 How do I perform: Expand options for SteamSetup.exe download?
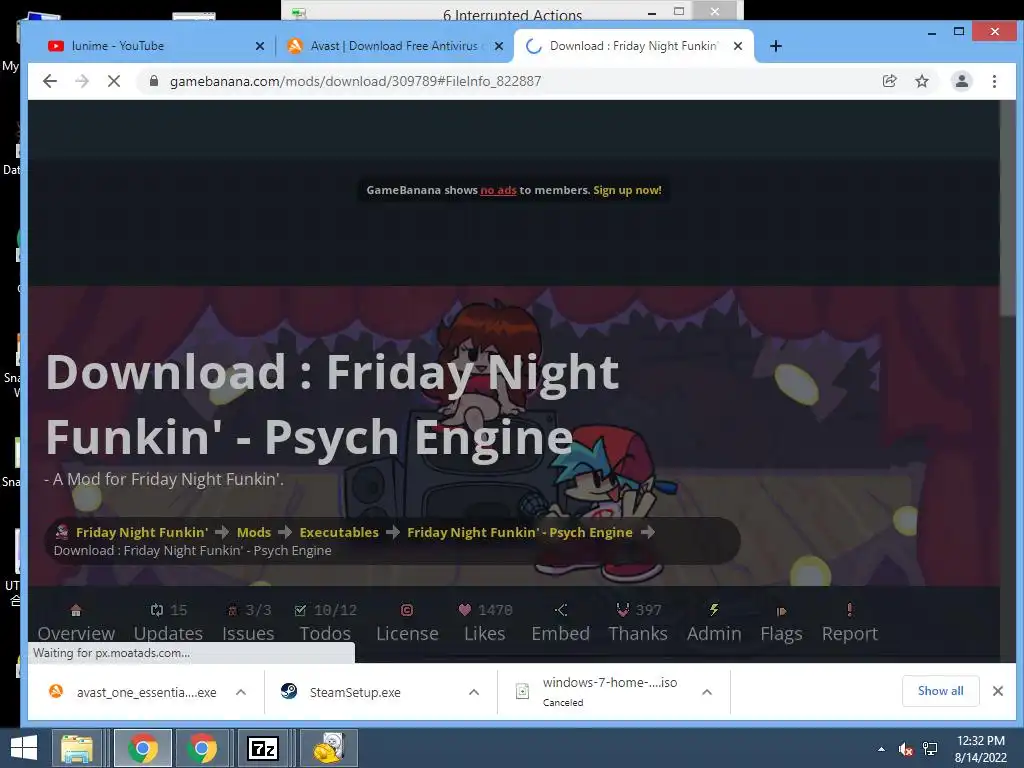(x=474, y=692)
